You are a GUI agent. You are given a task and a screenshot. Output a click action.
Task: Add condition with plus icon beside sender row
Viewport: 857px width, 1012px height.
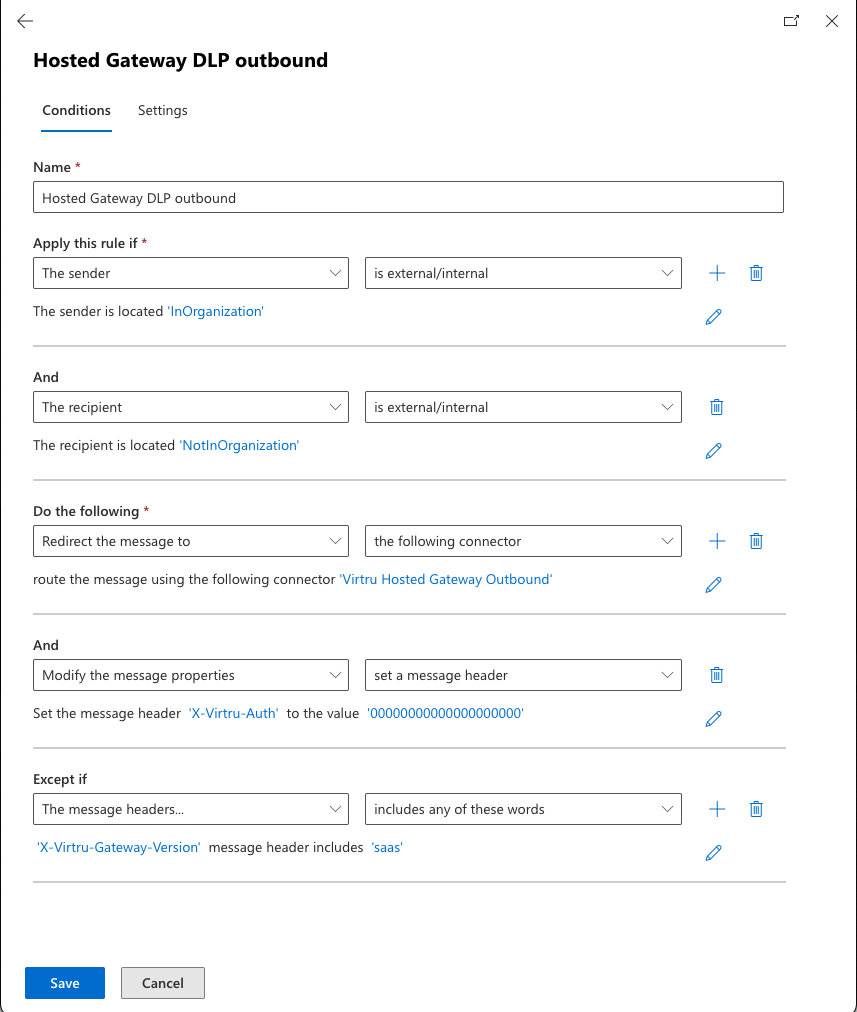coord(717,273)
